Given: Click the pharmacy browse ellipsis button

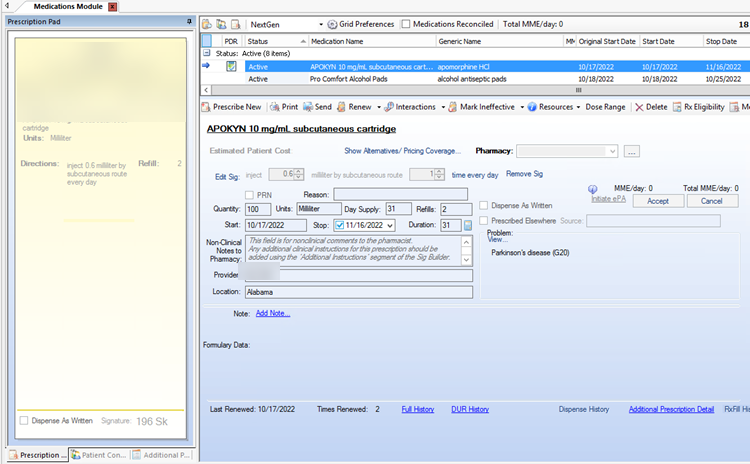Looking at the screenshot, I should [631, 151].
